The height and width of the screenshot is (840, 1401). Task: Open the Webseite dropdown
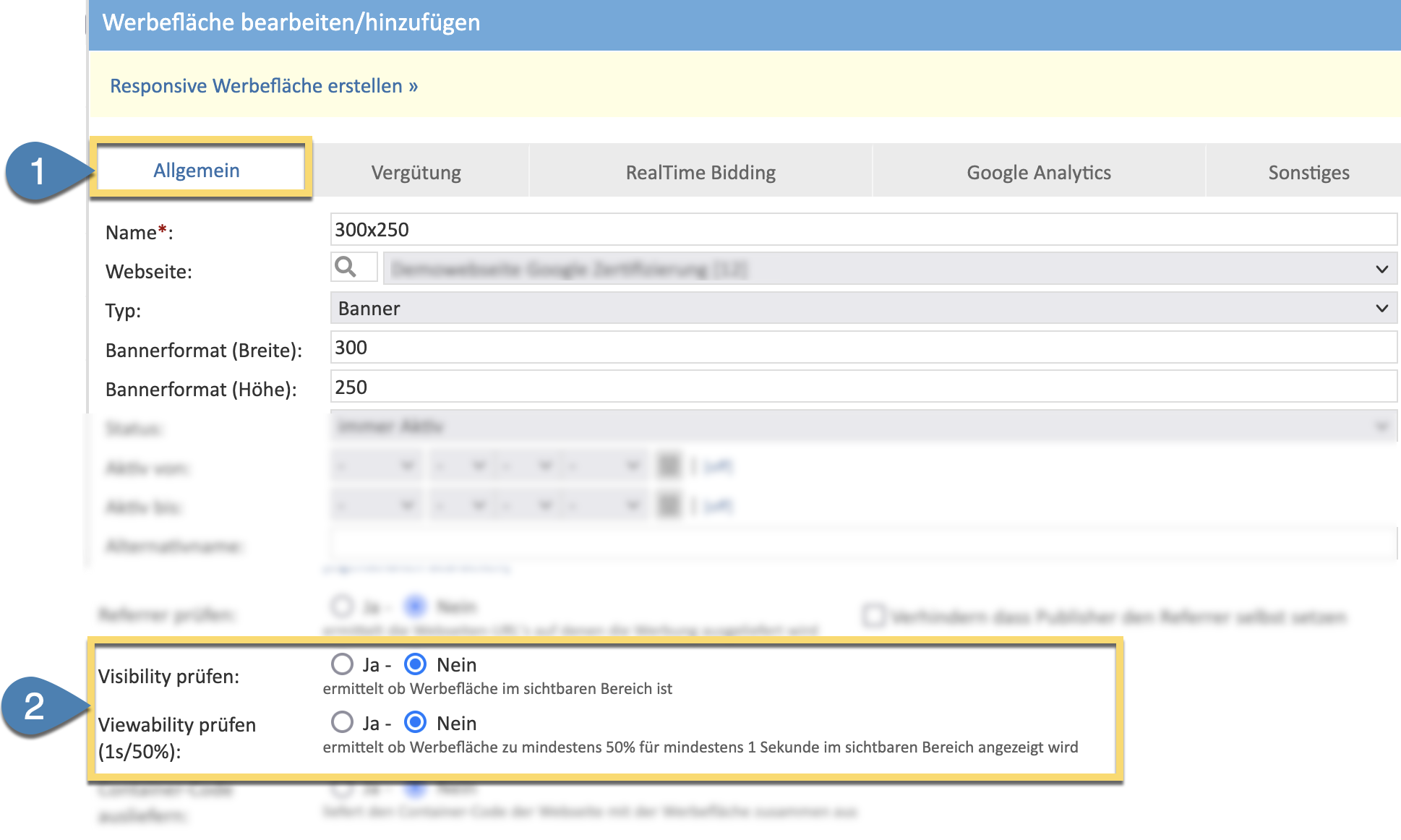(x=889, y=269)
